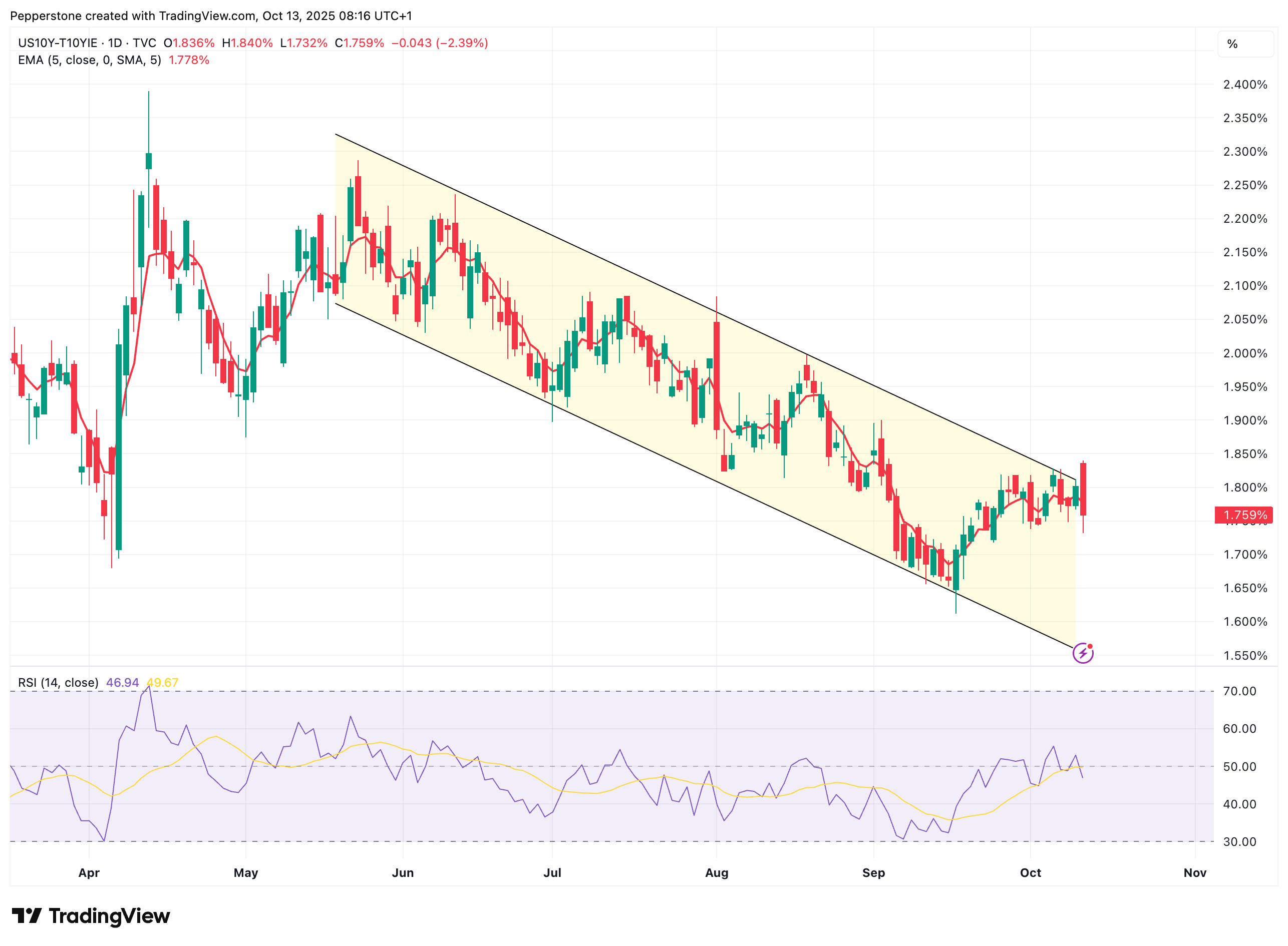This screenshot has width=1288, height=946.
Task: Click the Jun label on time axis
Action: coord(402,873)
